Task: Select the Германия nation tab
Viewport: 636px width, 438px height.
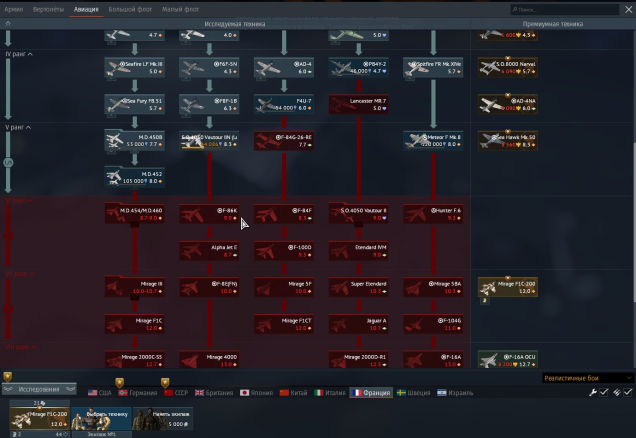Action: click(x=138, y=393)
